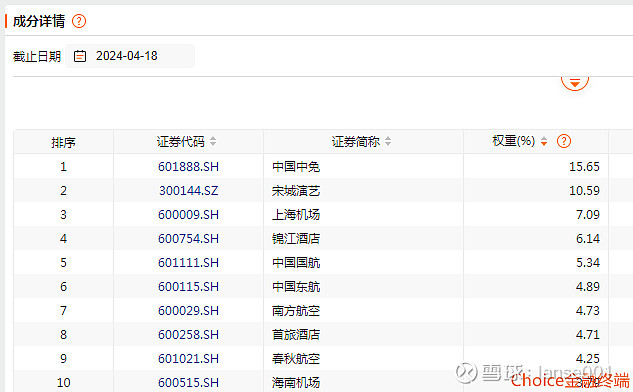
Task: Open stock code 600754.SH
Action: point(188,239)
